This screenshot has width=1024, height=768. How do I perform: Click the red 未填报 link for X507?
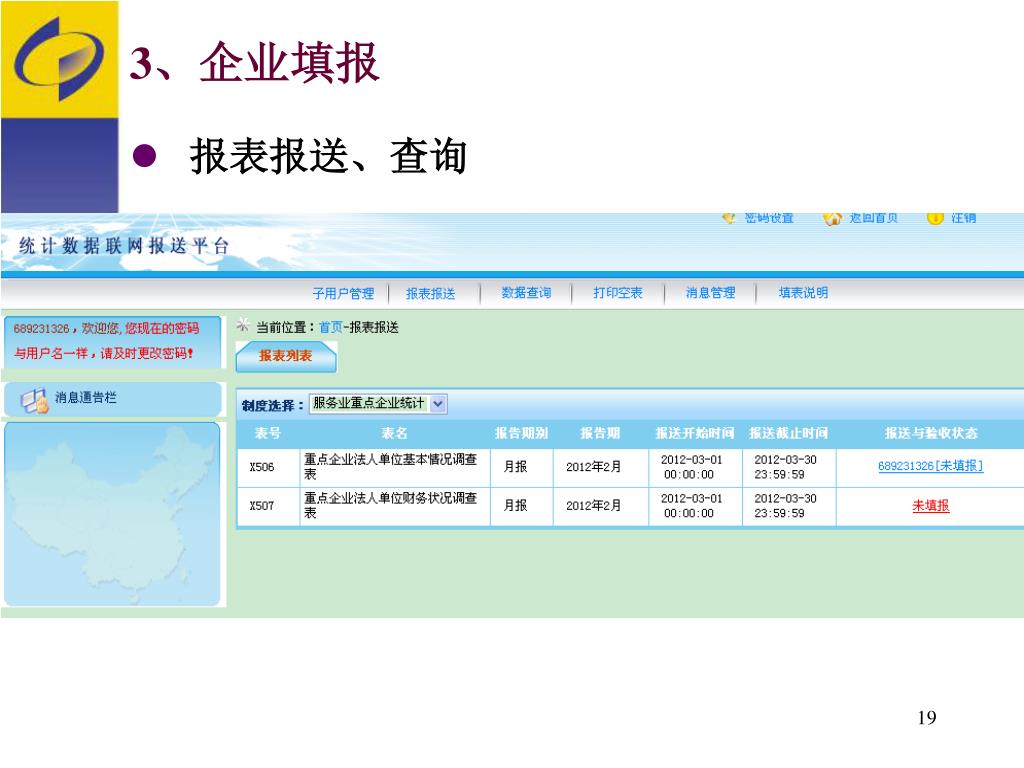point(930,506)
